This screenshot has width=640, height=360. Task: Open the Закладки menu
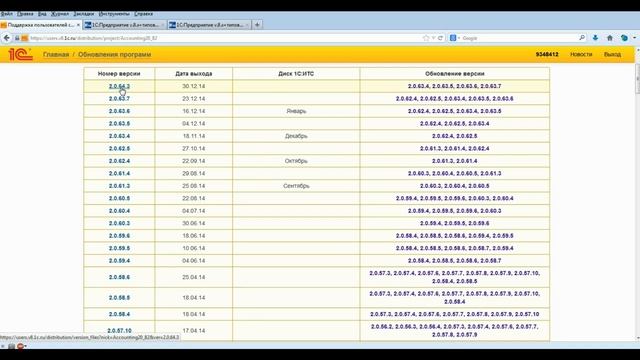84,14
